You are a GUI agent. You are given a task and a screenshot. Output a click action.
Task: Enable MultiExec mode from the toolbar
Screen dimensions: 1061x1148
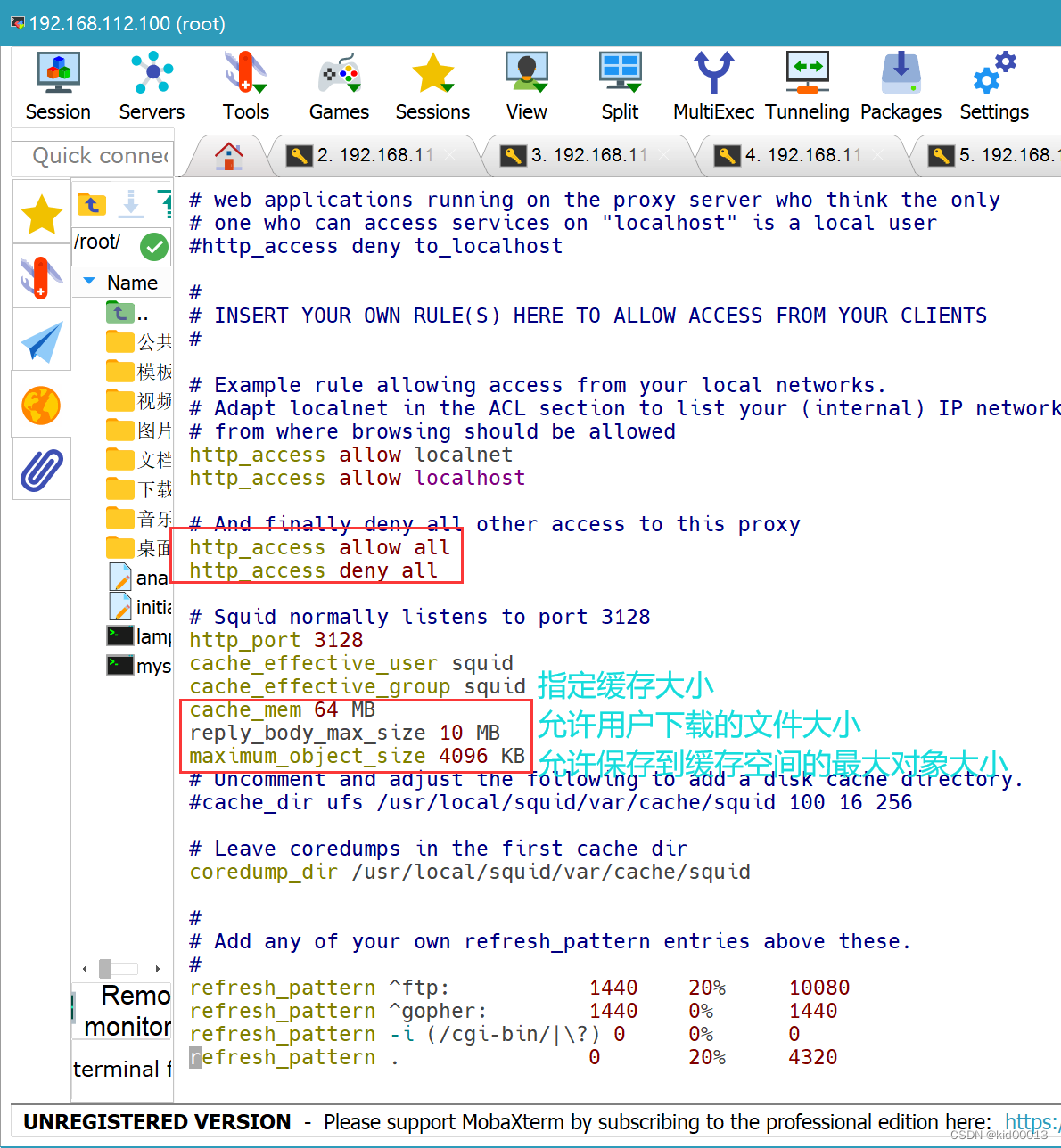[713, 86]
